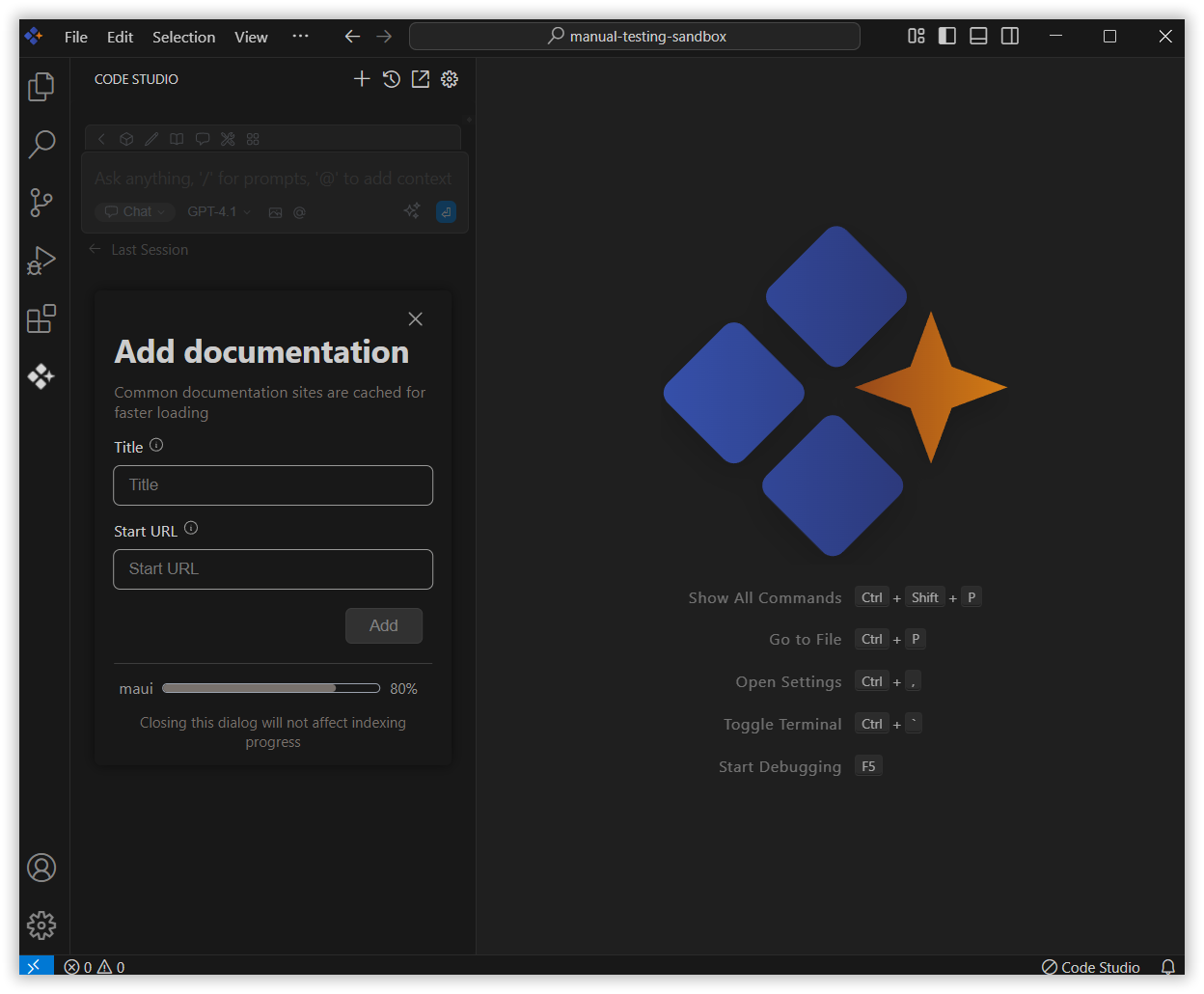
Task: Open the notifications bell in the status bar
Action: tap(1167, 966)
